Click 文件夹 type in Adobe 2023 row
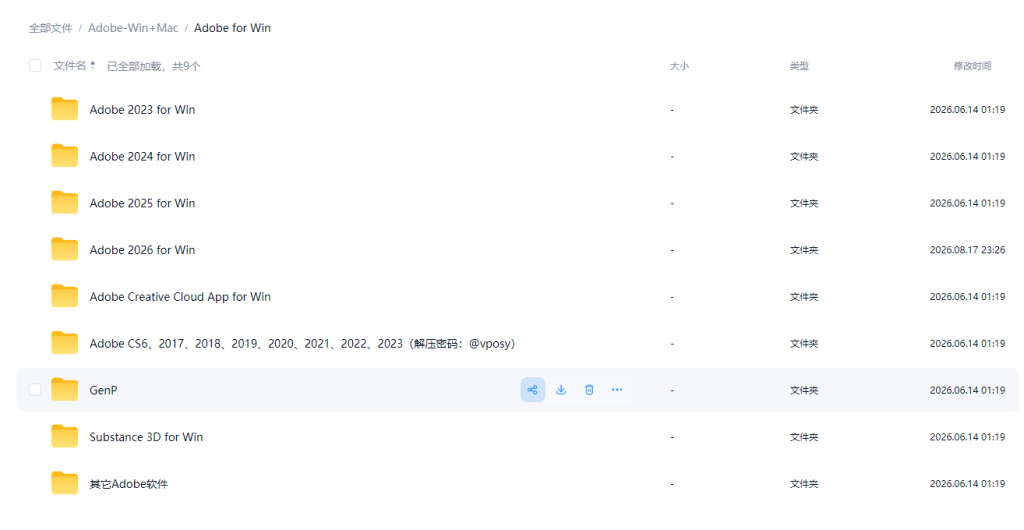Viewport: 1024px width, 530px height. (x=804, y=110)
